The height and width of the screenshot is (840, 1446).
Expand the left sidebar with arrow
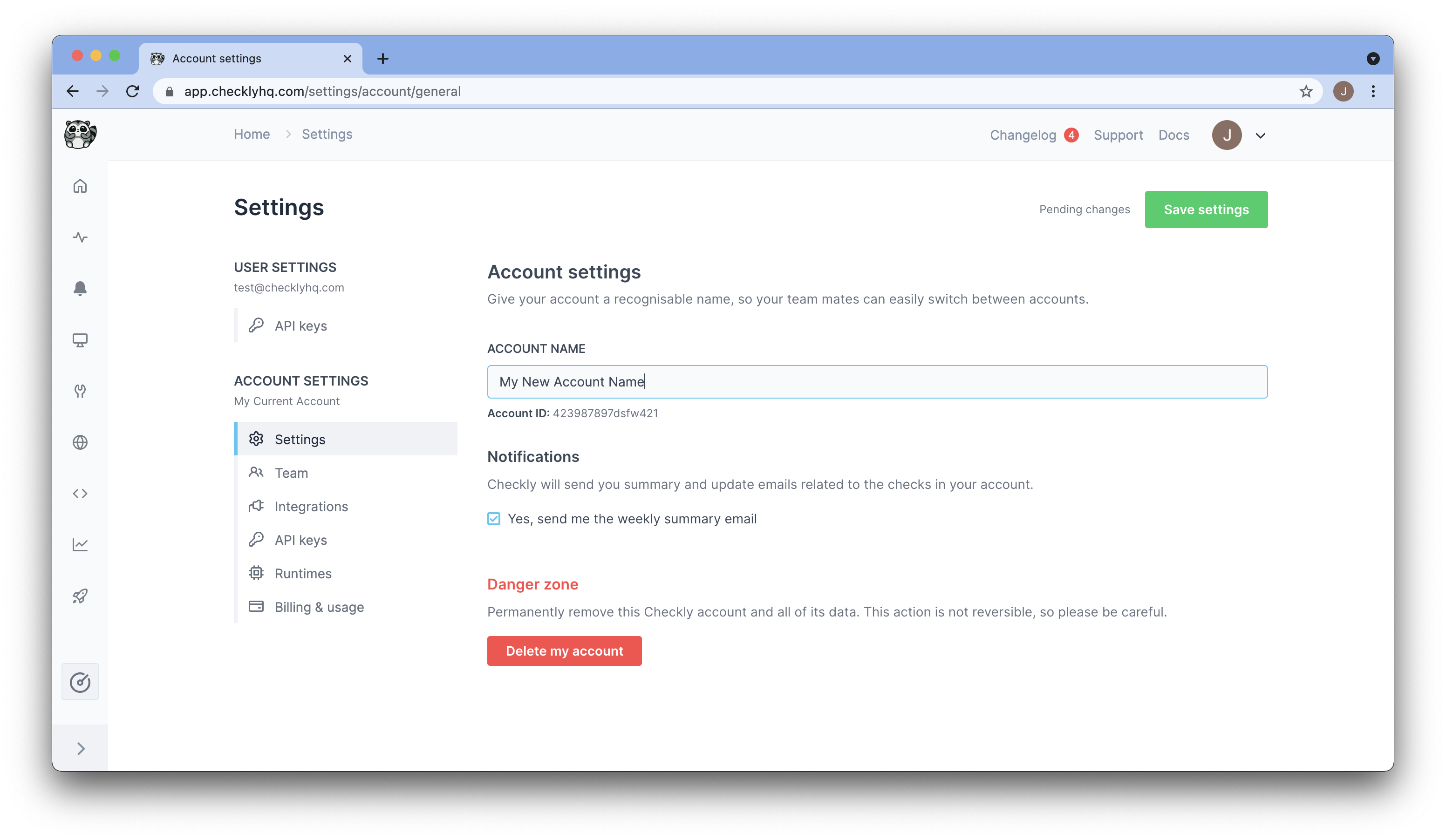(81, 748)
